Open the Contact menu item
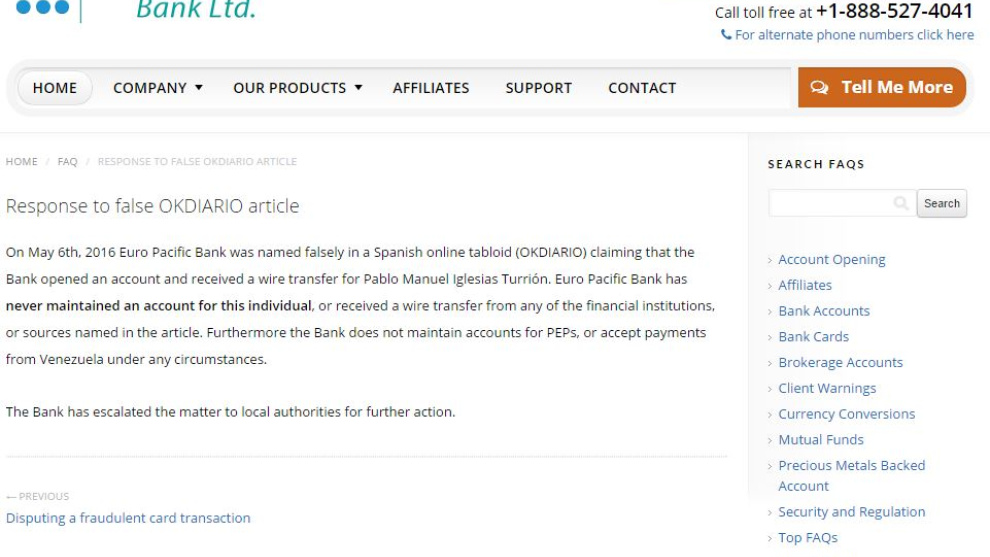The height and width of the screenshot is (557, 990). [x=642, y=88]
